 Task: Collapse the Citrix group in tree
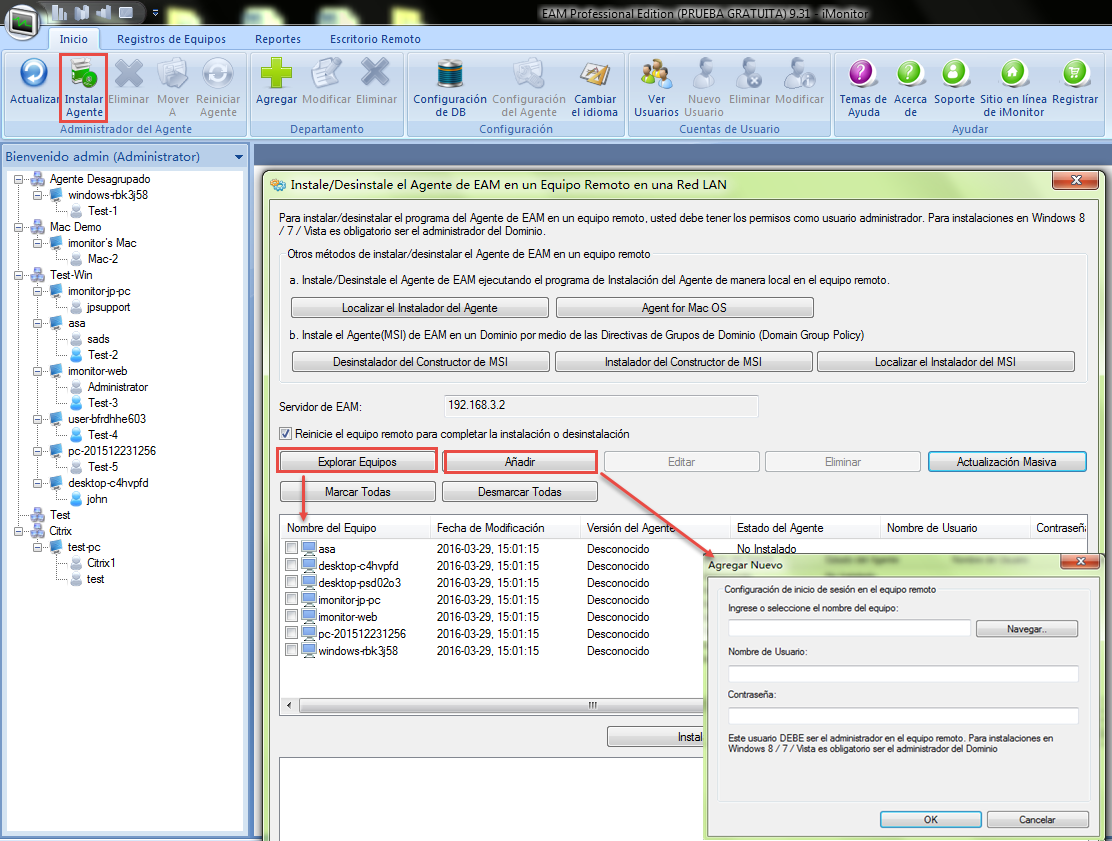pyautogui.click(x=20, y=531)
